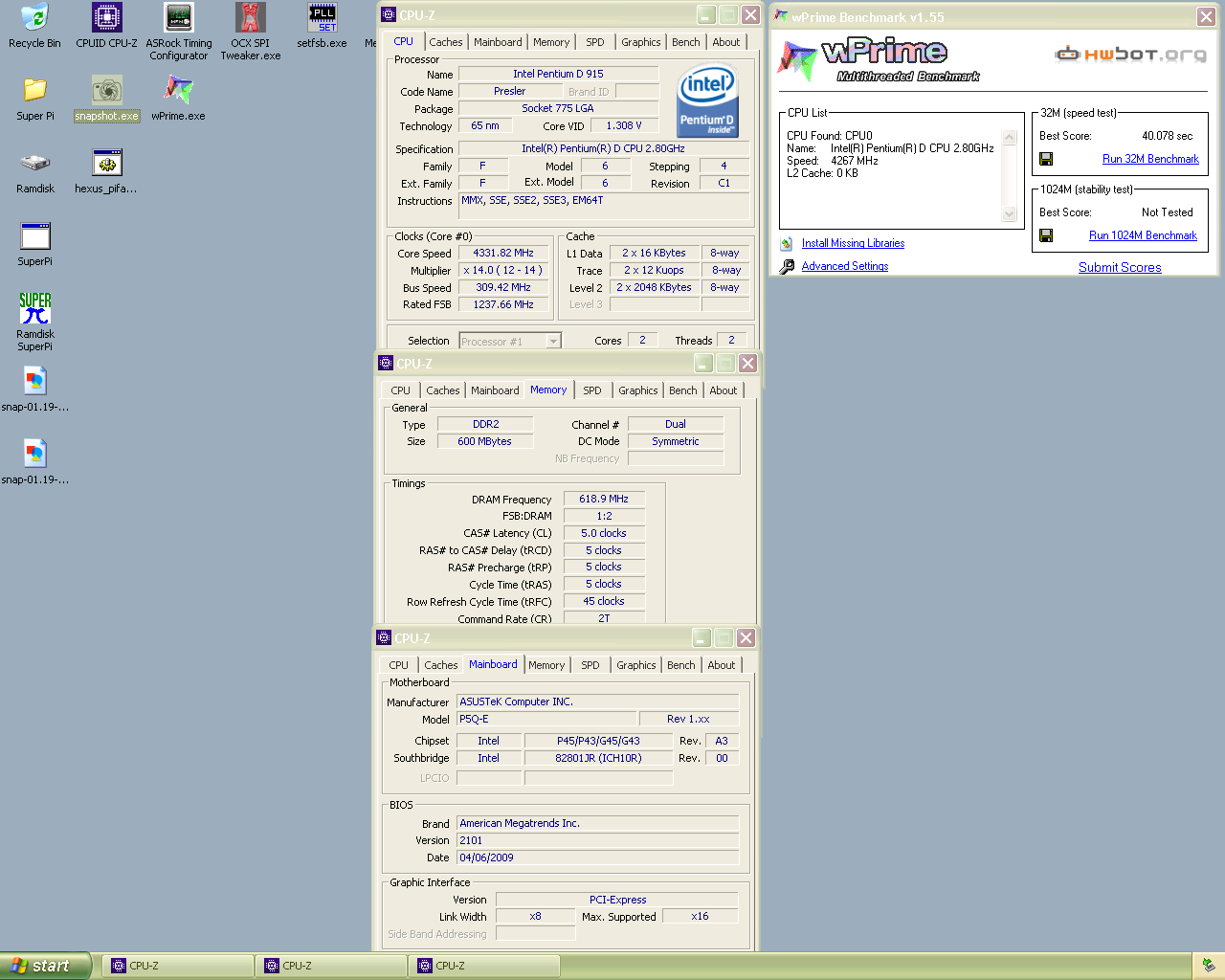Image resolution: width=1225 pixels, height=980 pixels.
Task: Open Advanced Settings link in wPrime
Action: pyautogui.click(x=845, y=267)
